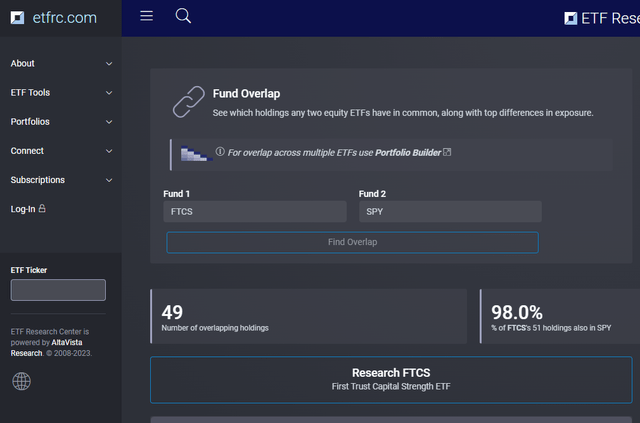The height and width of the screenshot is (423, 640).
Task: Click the ETF Ticker search box
Action: (58, 290)
